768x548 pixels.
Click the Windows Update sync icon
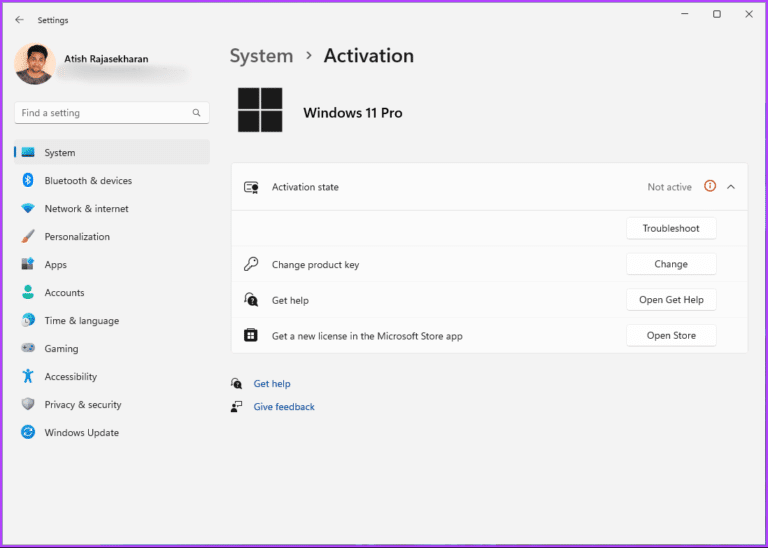[27, 433]
